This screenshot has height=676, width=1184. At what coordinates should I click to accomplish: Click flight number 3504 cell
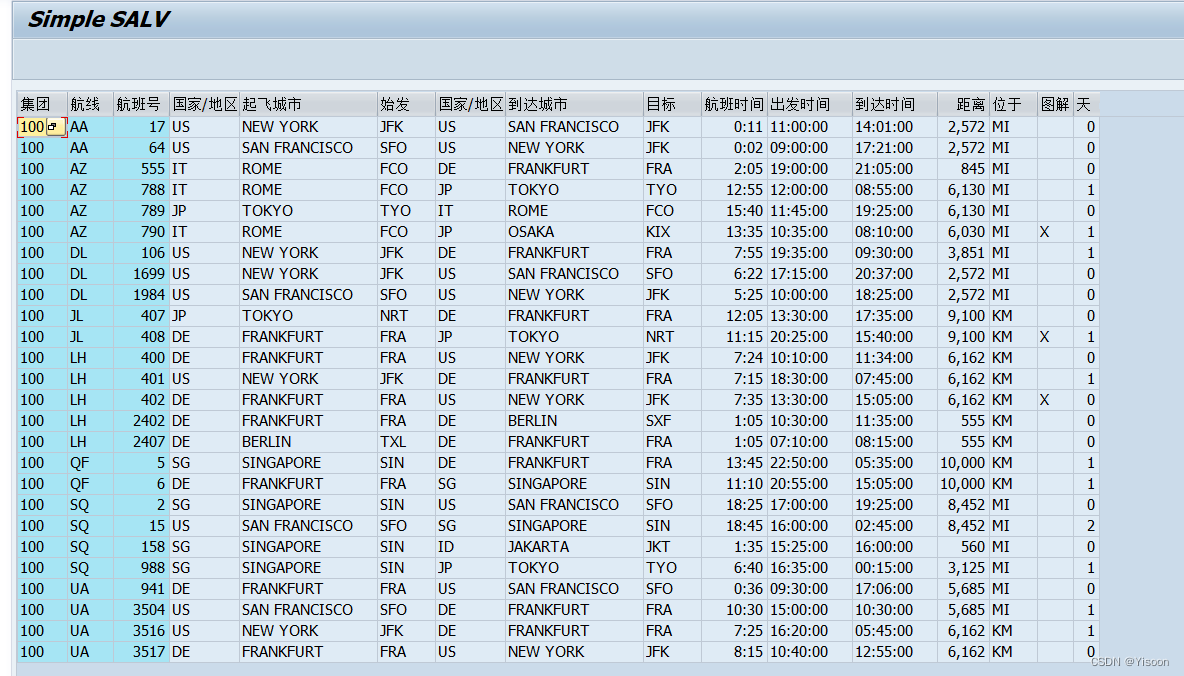click(141, 610)
